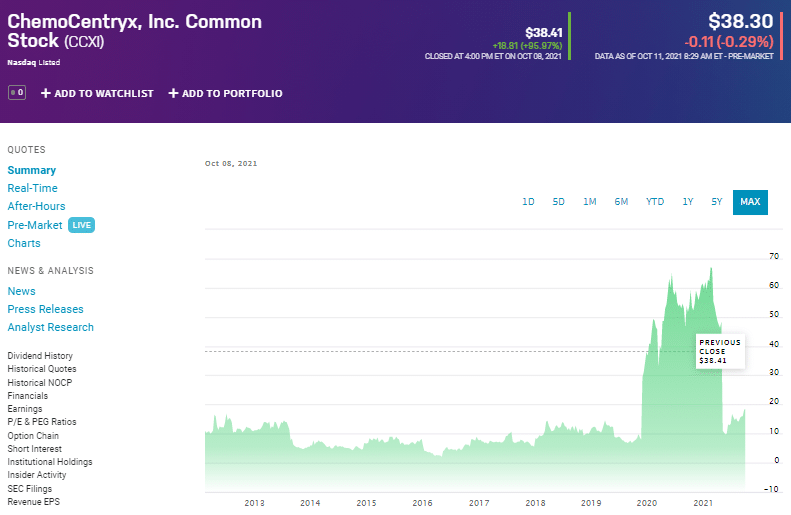Open Dividend History page
791x515 pixels.
[x=40, y=356]
